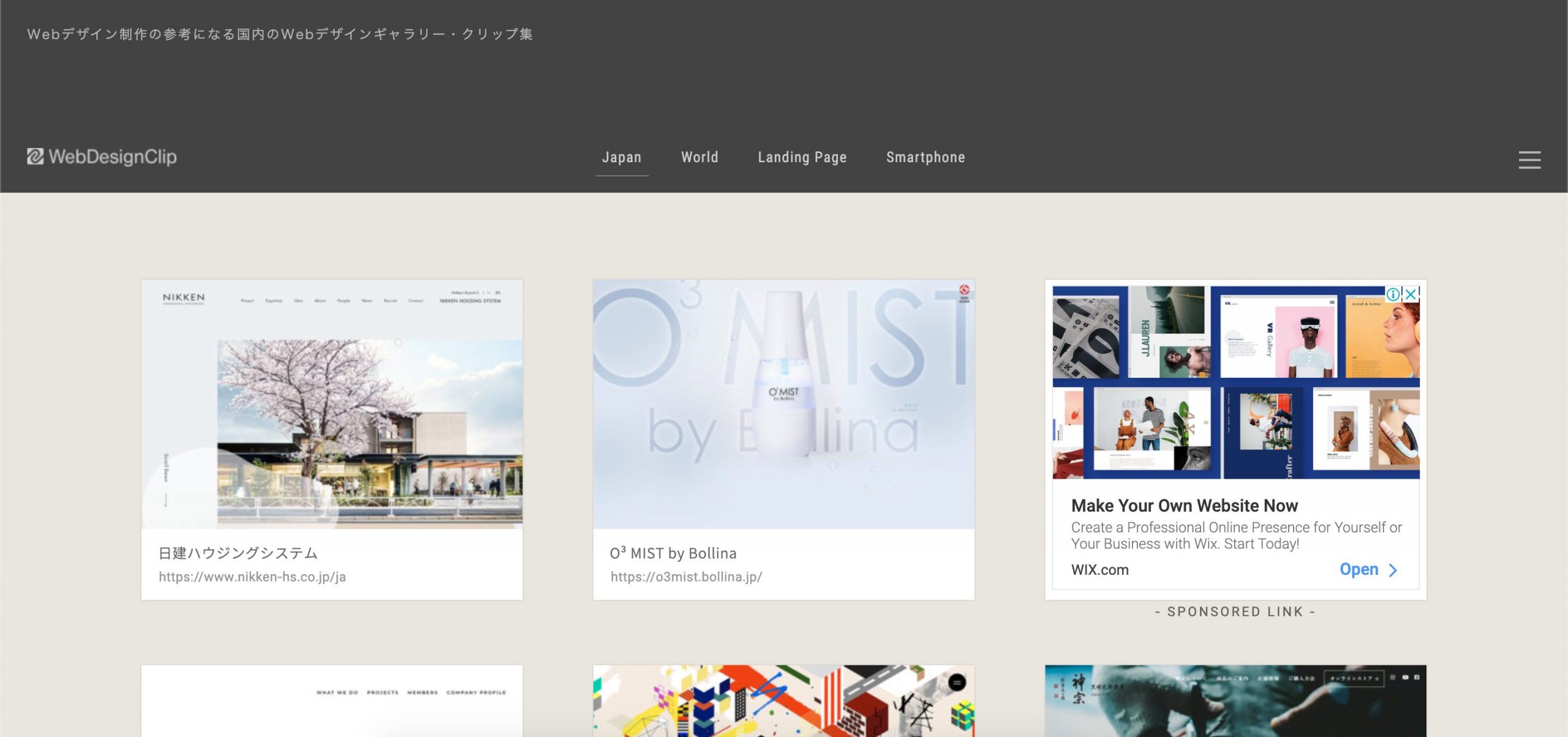Open the thumbnail with COMPANY PROFILE menu
1568x737 pixels.
[332, 701]
